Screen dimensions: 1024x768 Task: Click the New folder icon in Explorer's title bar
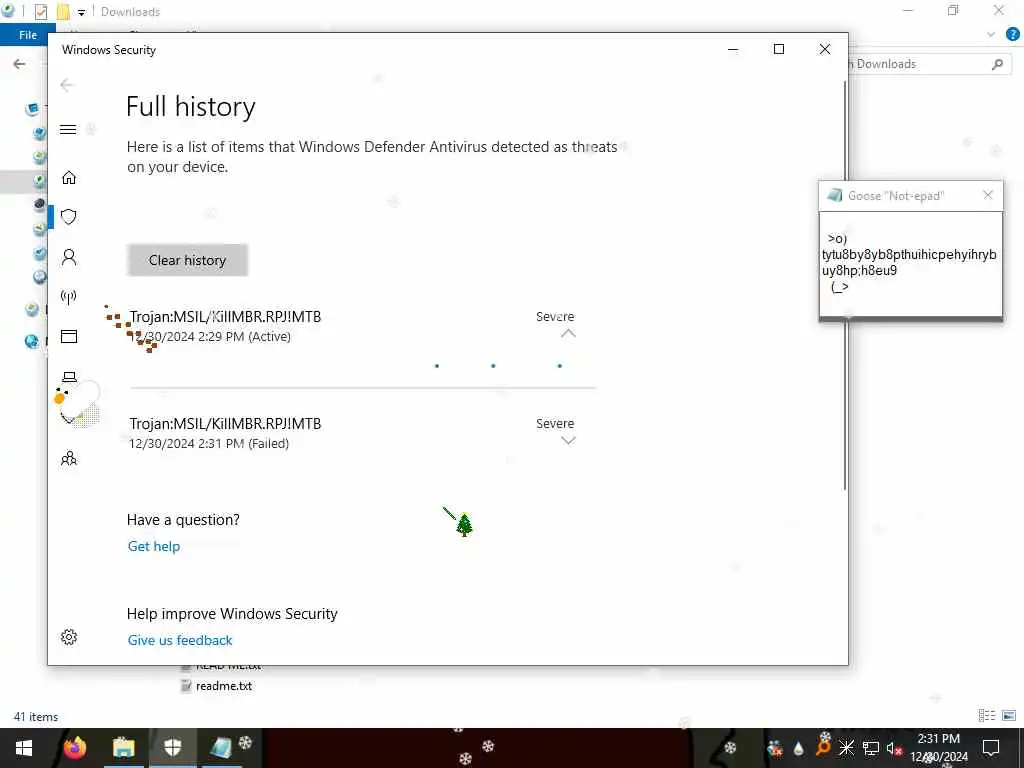63,12
